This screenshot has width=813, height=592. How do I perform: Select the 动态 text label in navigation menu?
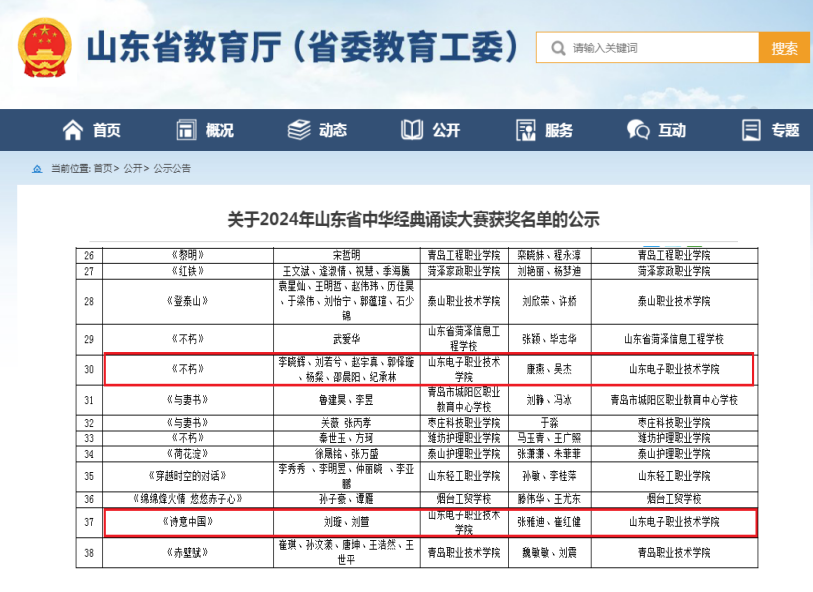(x=333, y=130)
